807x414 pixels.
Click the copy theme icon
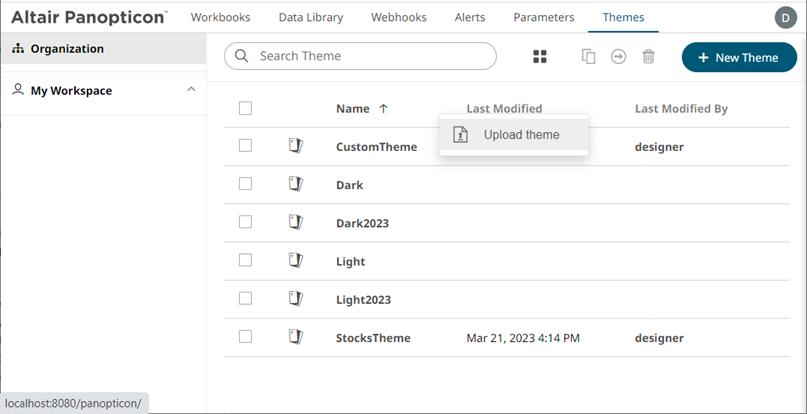coord(589,57)
